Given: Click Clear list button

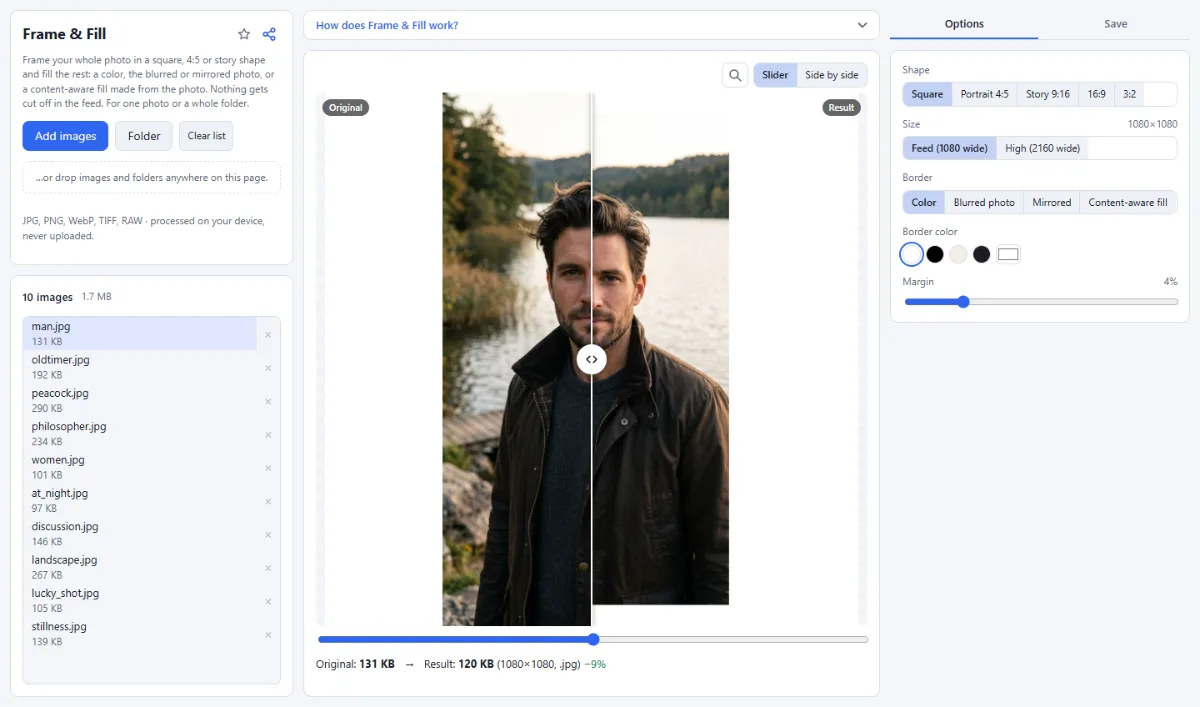Looking at the screenshot, I should [206, 136].
